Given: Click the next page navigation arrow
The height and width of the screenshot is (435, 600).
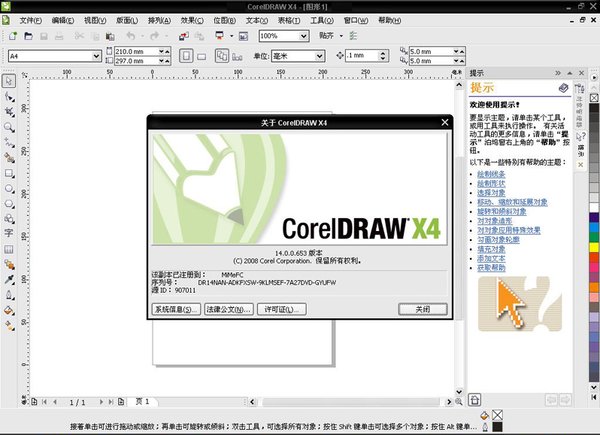Looking at the screenshot, I should [101, 402].
